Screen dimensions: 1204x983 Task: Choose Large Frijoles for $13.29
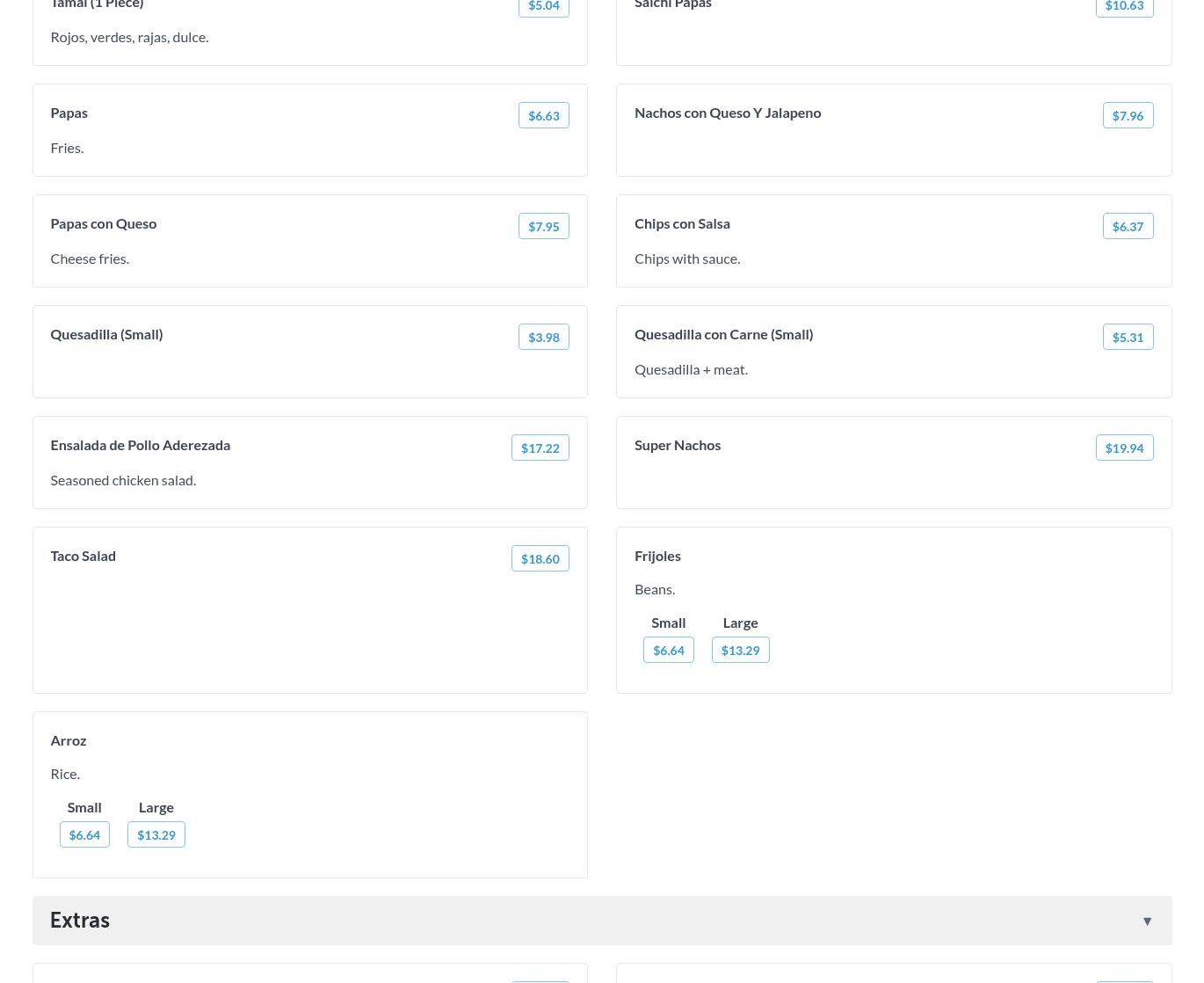click(740, 650)
